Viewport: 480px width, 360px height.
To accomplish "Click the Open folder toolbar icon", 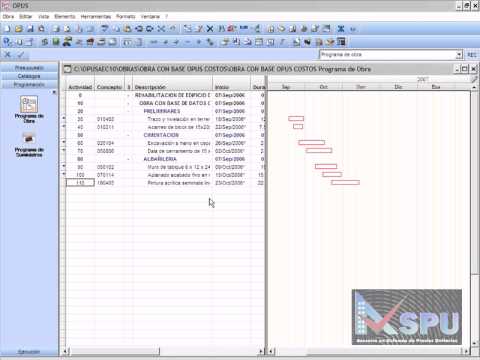I will (x=19, y=29).
